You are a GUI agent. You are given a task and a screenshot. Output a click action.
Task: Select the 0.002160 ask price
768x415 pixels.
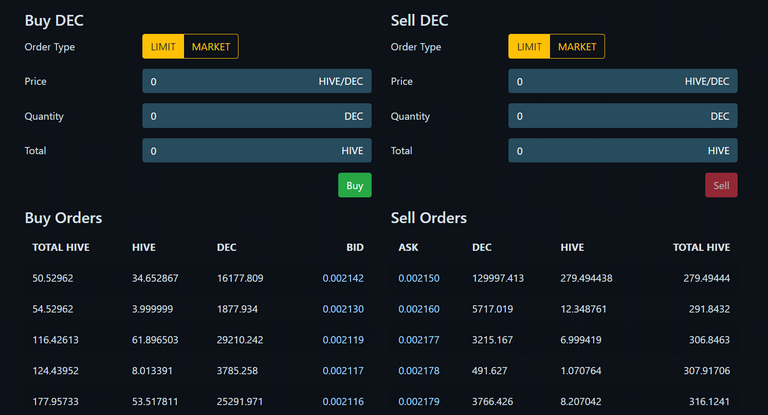419,309
